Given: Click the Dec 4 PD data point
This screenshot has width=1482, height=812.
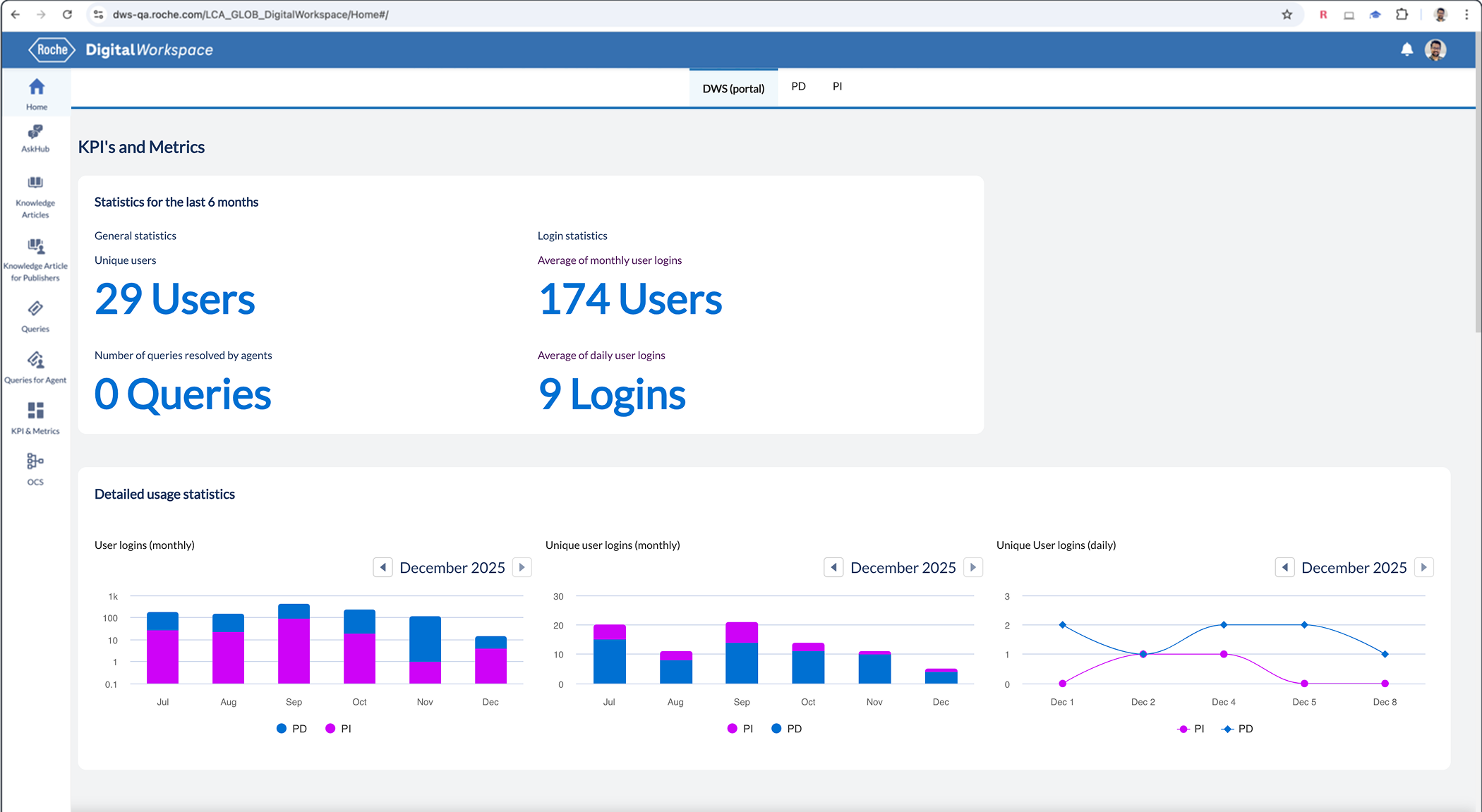Looking at the screenshot, I should (1224, 625).
